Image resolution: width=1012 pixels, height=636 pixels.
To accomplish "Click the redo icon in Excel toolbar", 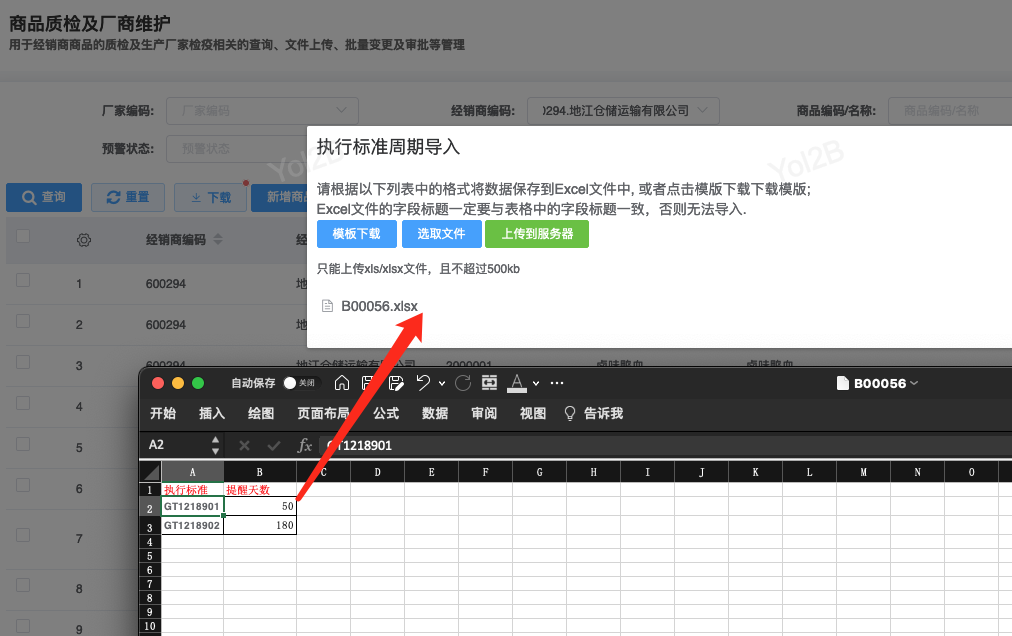I will click(x=463, y=383).
